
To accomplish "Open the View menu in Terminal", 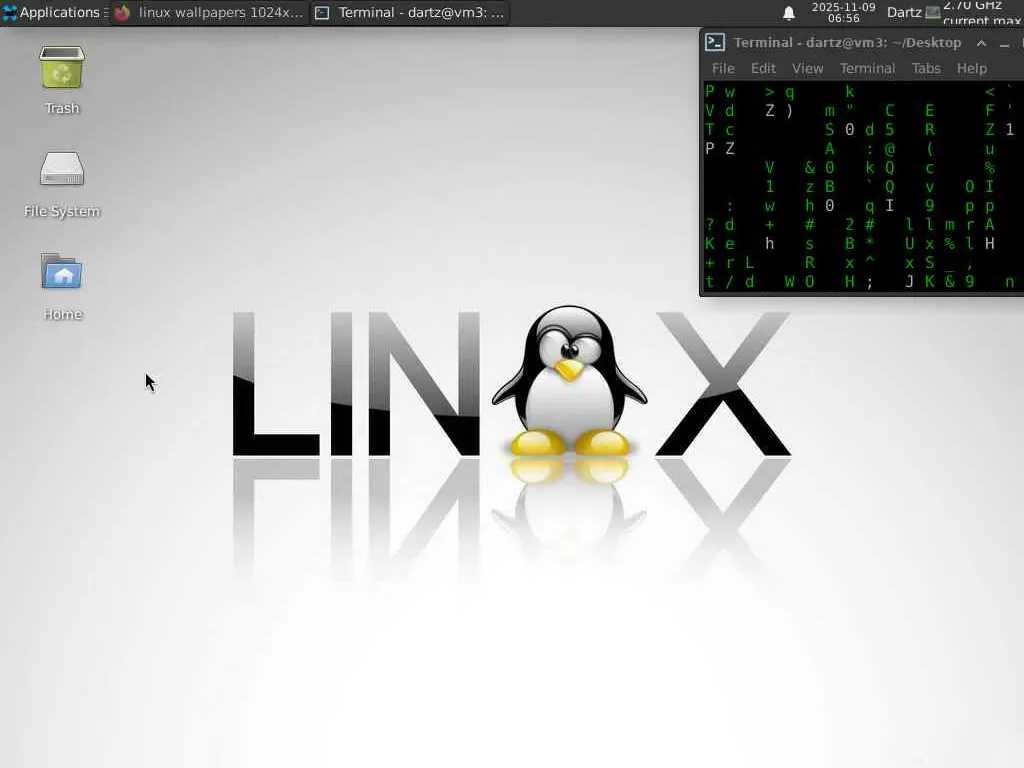I will pos(807,68).
